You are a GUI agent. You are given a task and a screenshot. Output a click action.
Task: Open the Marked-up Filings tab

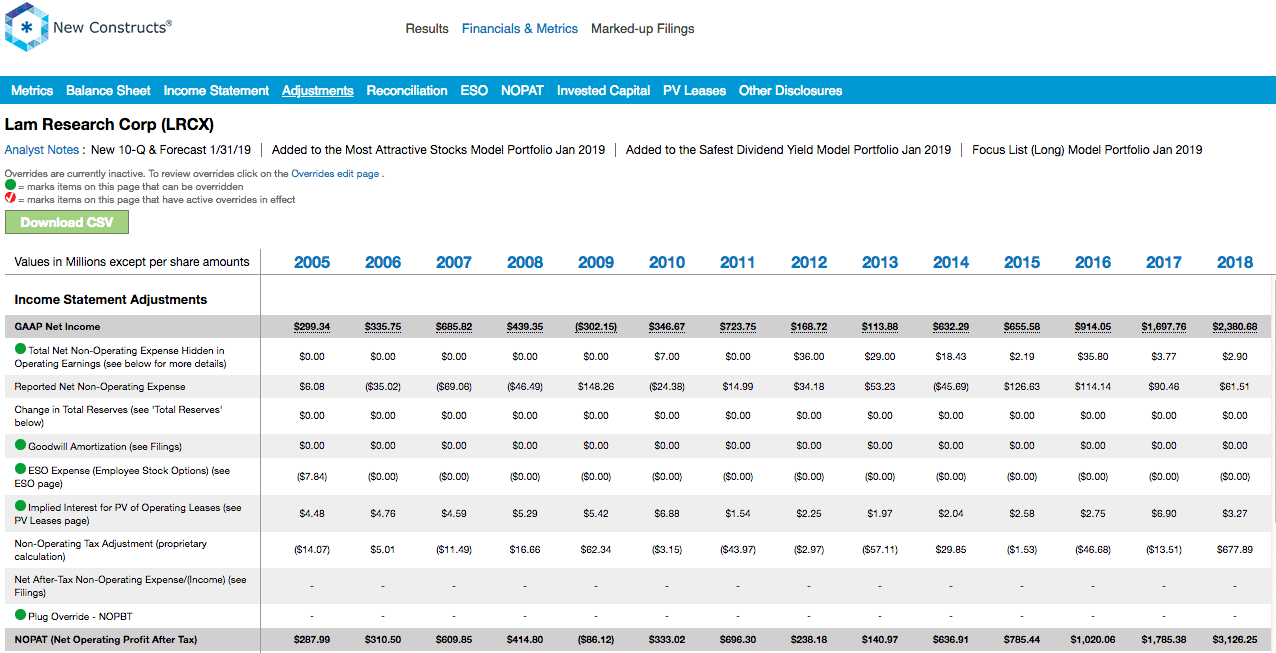pyautogui.click(x=643, y=29)
